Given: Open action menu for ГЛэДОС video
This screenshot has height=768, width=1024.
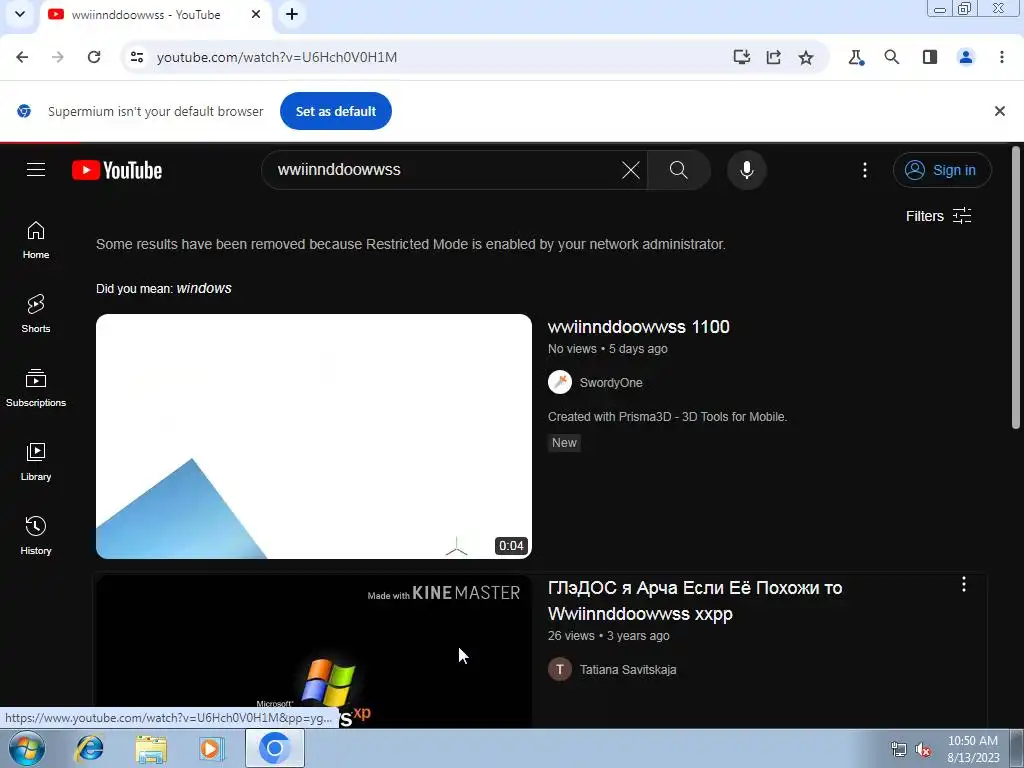Looking at the screenshot, I should (x=963, y=584).
